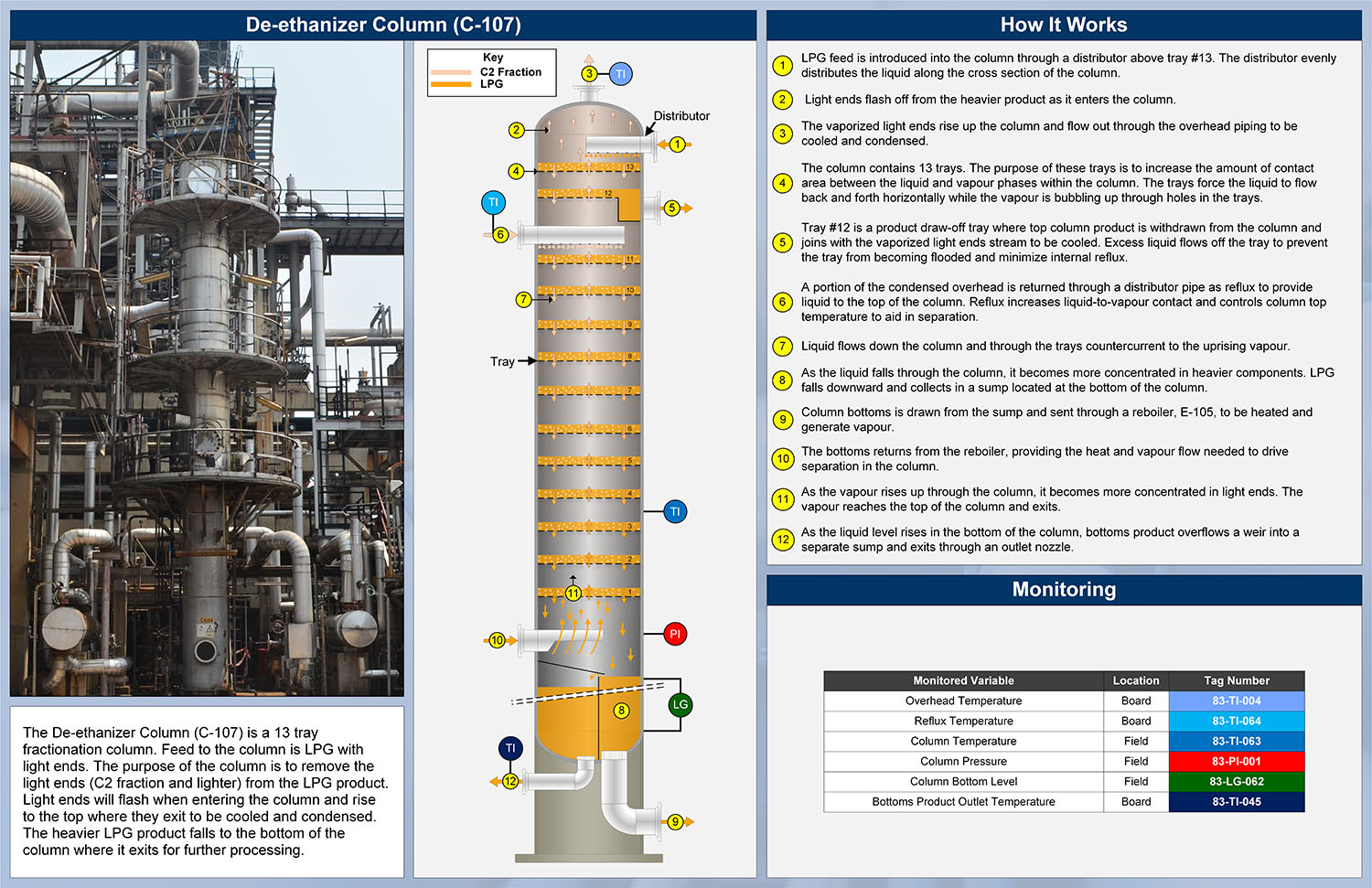1372x888 pixels.
Task: Click the green 83-LG-062 tag cell
Action: (x=1236, y=781)
